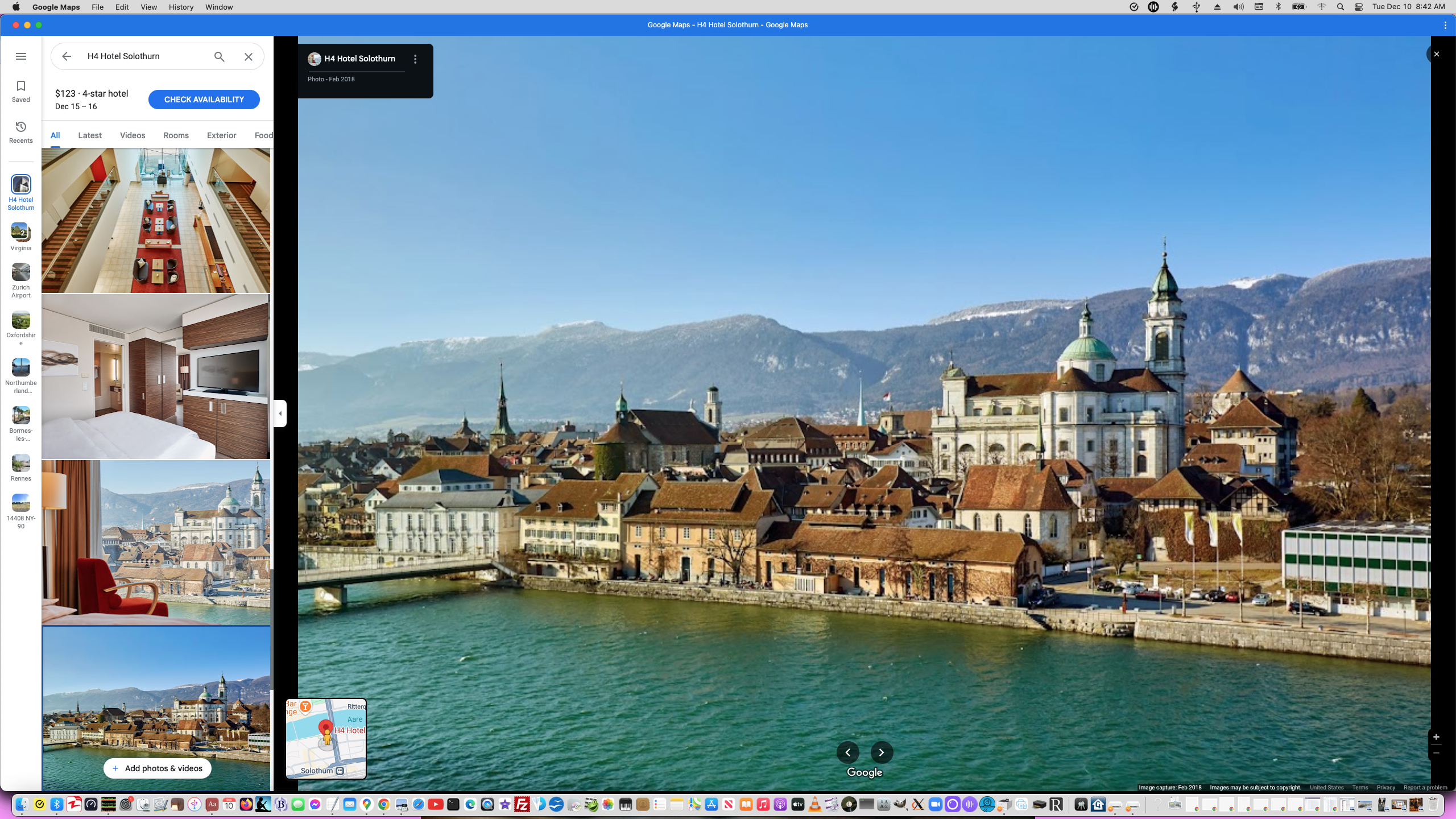Open the History menu
This screenshot has width=1456, height=819.
click(181, 7)
